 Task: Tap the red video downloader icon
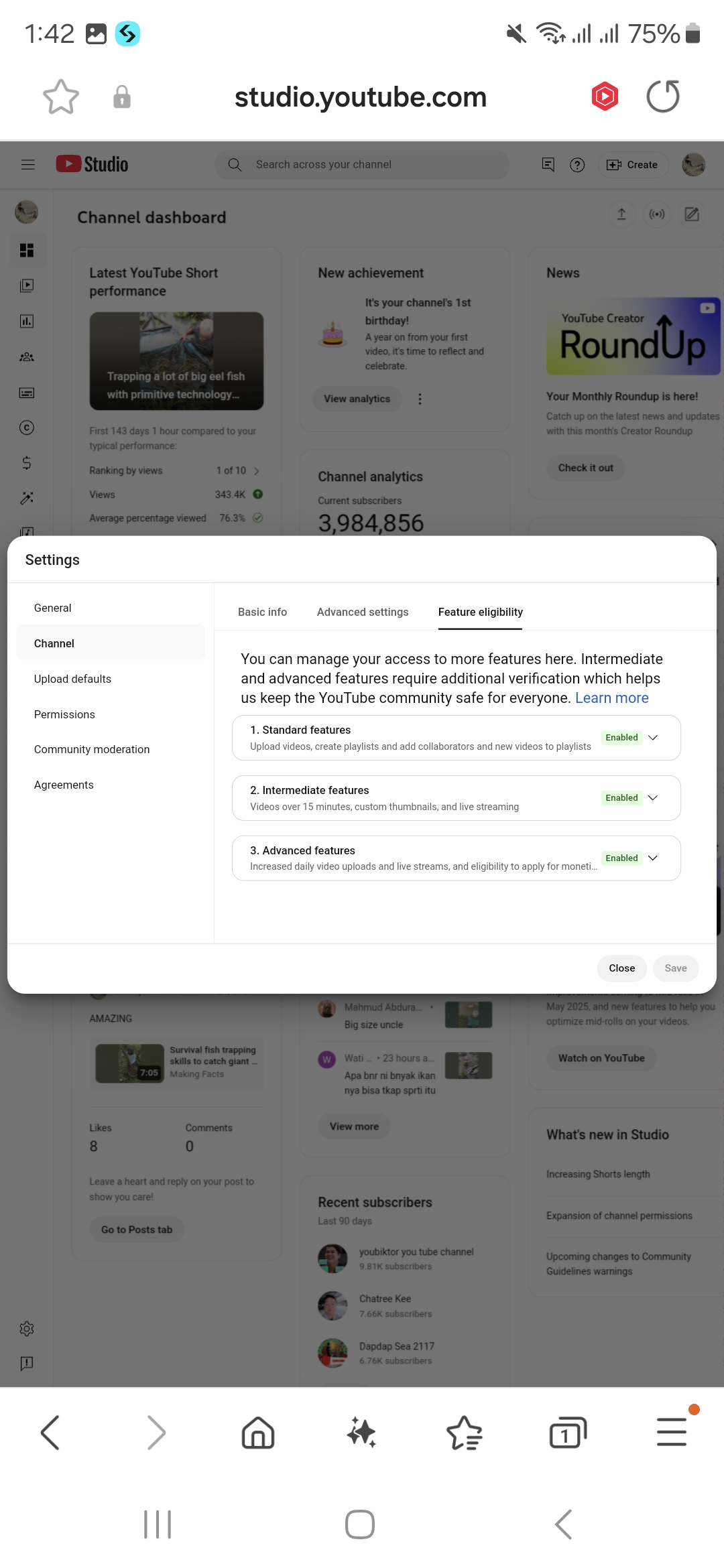pos(605,96)
